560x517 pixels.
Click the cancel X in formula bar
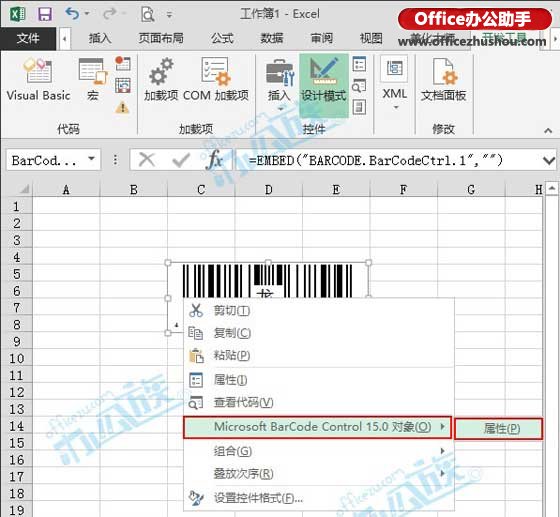(x=146, y=160)
